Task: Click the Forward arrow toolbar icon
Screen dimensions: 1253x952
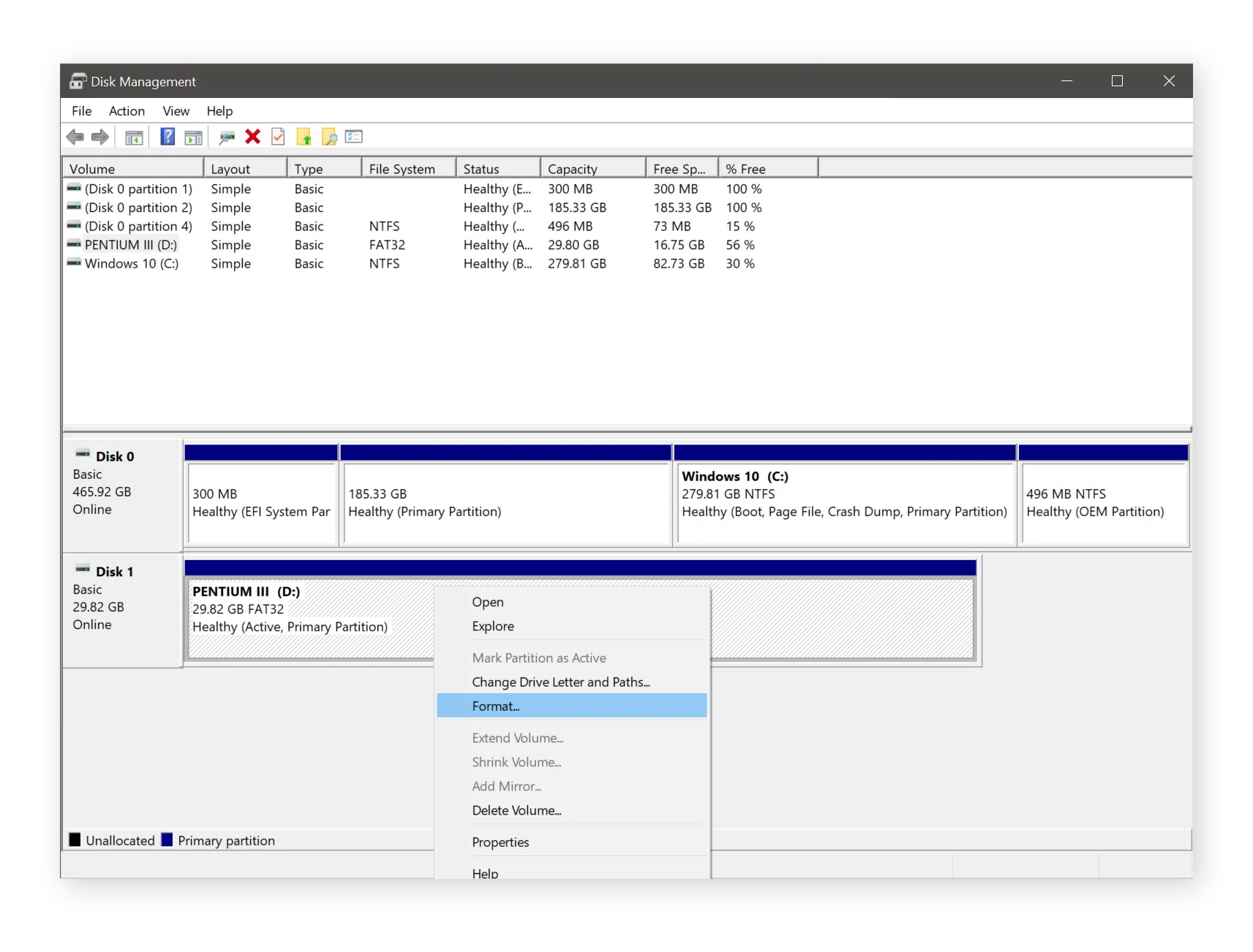Action: click(x=100, y=137)
